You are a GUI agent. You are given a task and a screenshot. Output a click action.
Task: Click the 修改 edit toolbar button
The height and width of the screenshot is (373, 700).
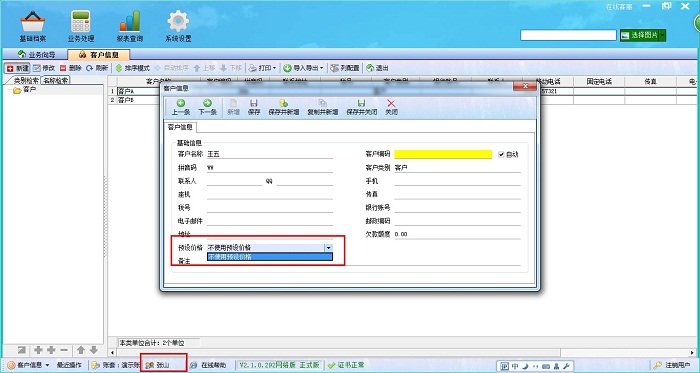[44, 68]
